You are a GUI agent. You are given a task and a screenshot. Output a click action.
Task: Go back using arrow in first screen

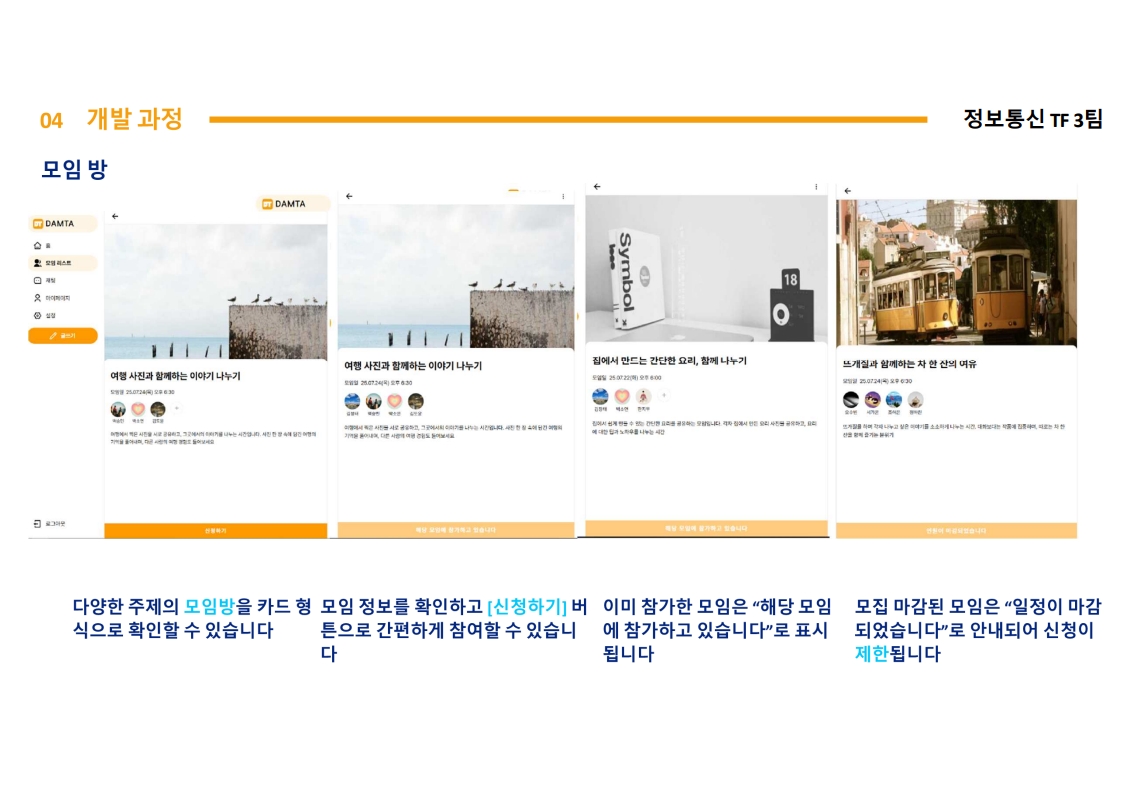coord(115,216)
